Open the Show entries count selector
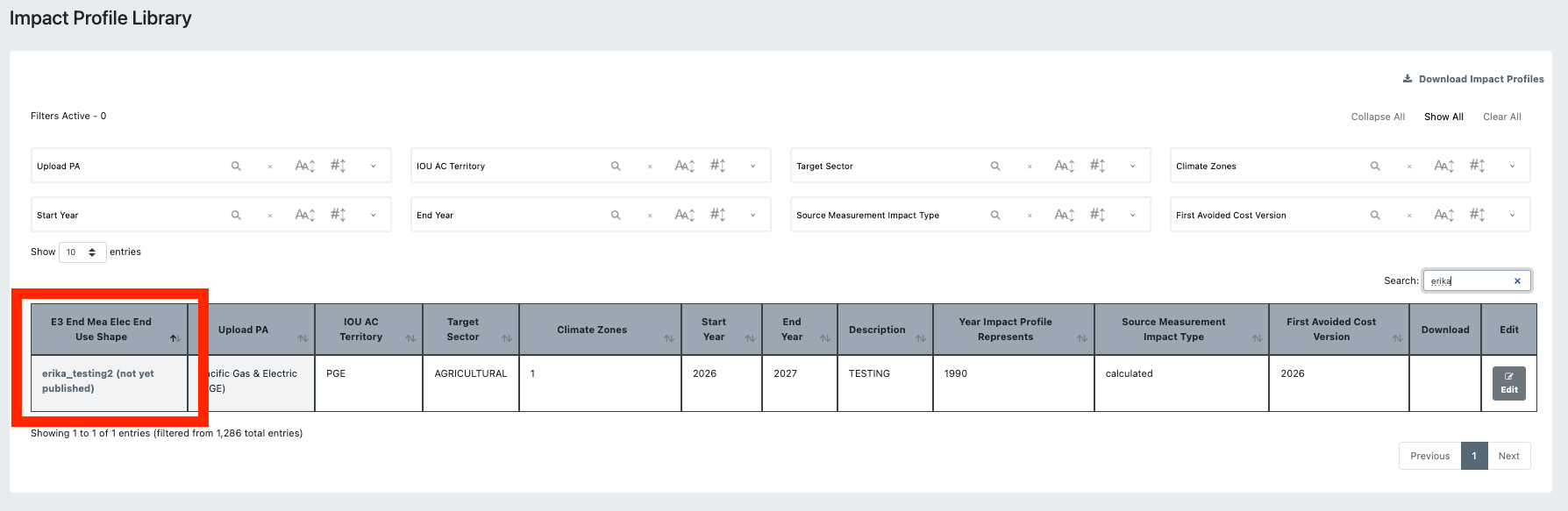The image size is (1568, 511). coord(82,252)
